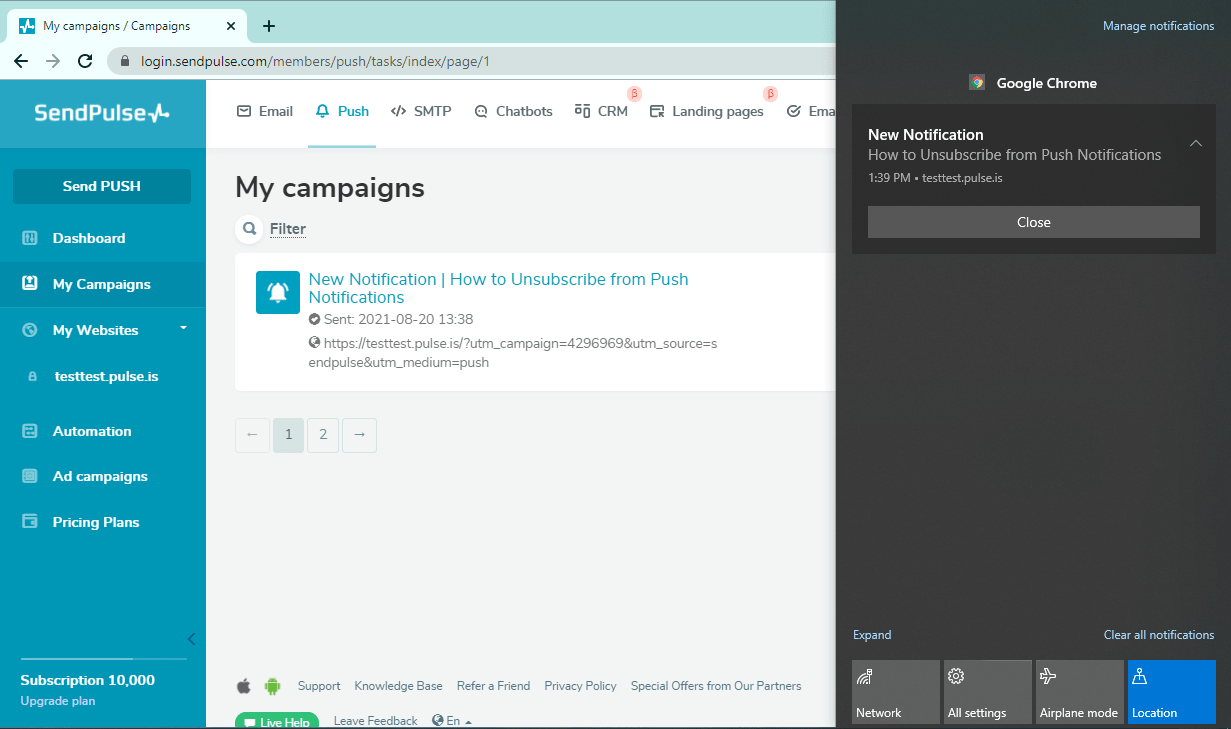The width and height of the screenshot is (1231, 729).
Task: Open testtest.pulse.is website entry
Action: click(x=105, y=377)
